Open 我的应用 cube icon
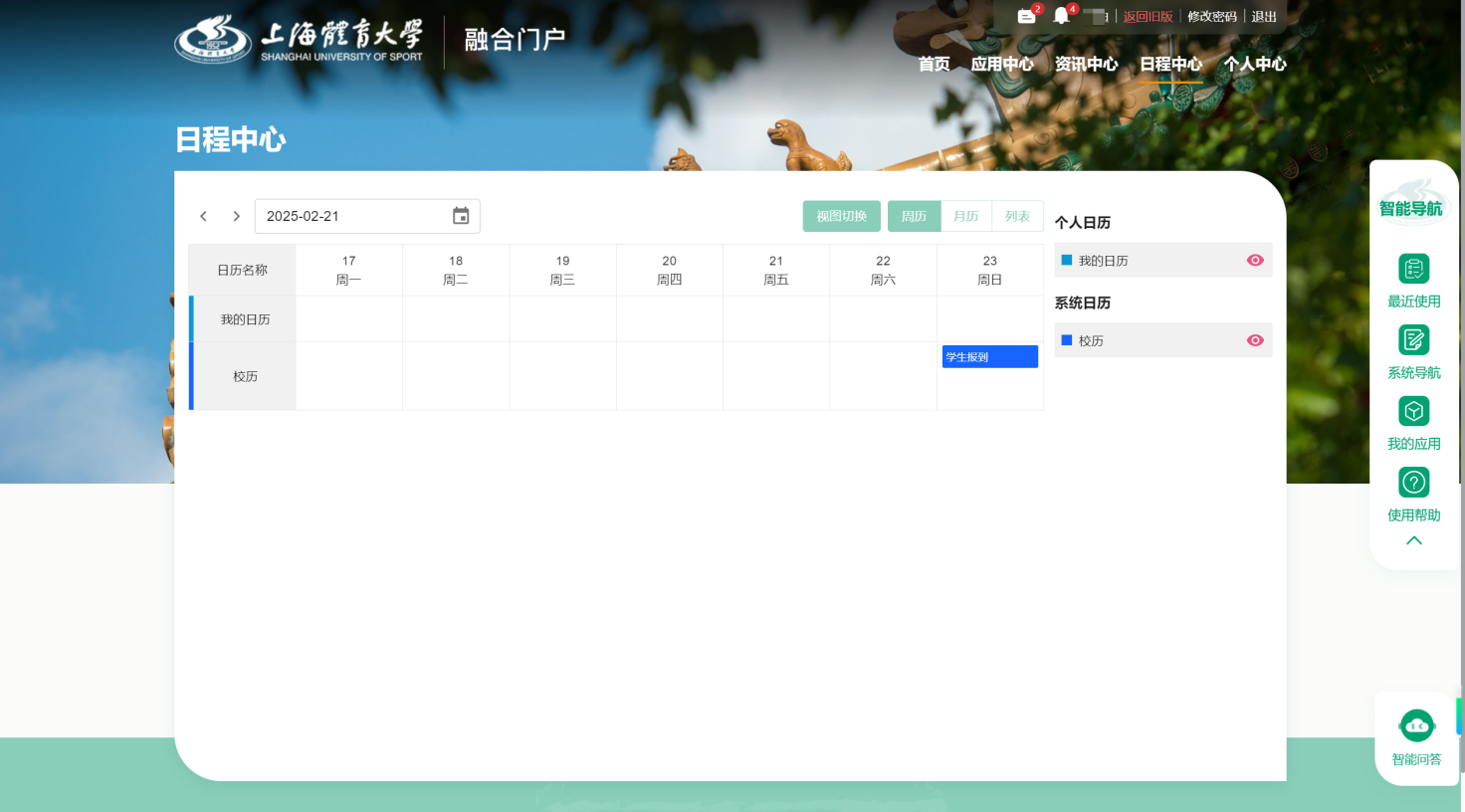This screenshot has height=812, width=1465. 1414,411
